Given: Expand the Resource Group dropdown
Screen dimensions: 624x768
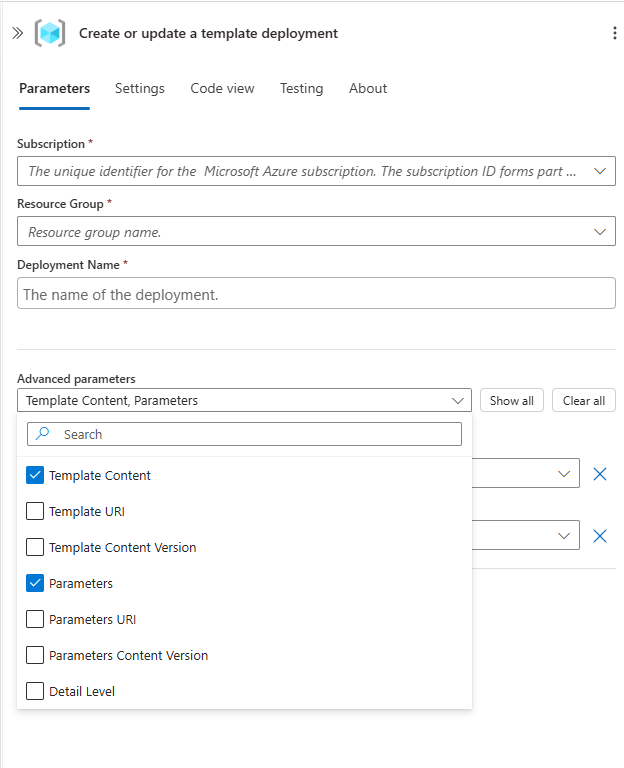Looking at the screenshot, I should tap(316, 231).
